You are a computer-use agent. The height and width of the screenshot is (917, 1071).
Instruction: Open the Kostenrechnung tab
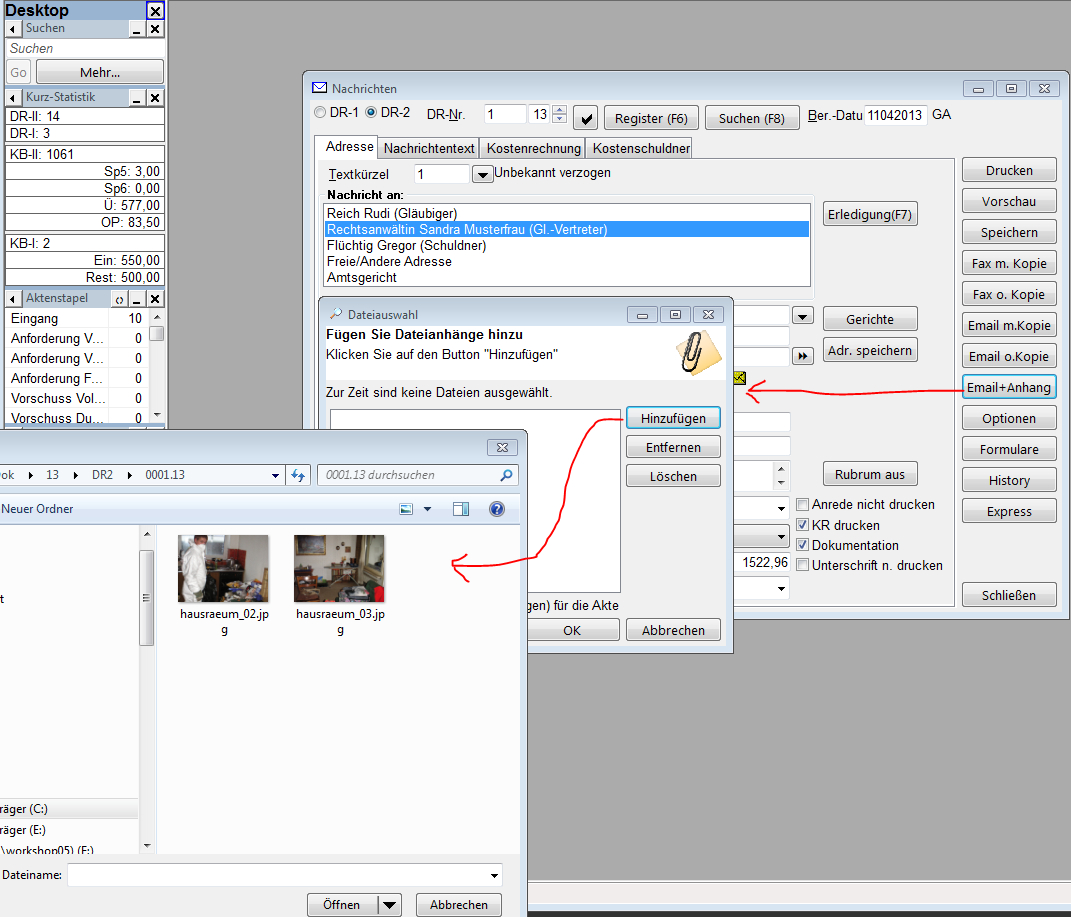[533, 148]
